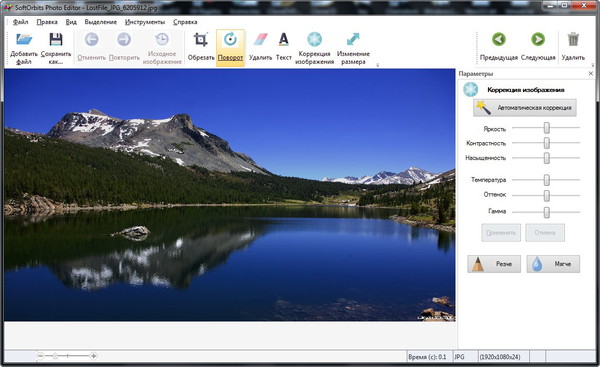This screenshot has width=600, height=367.
Task: Close the Параметры panel
Action: coord(591,73)
